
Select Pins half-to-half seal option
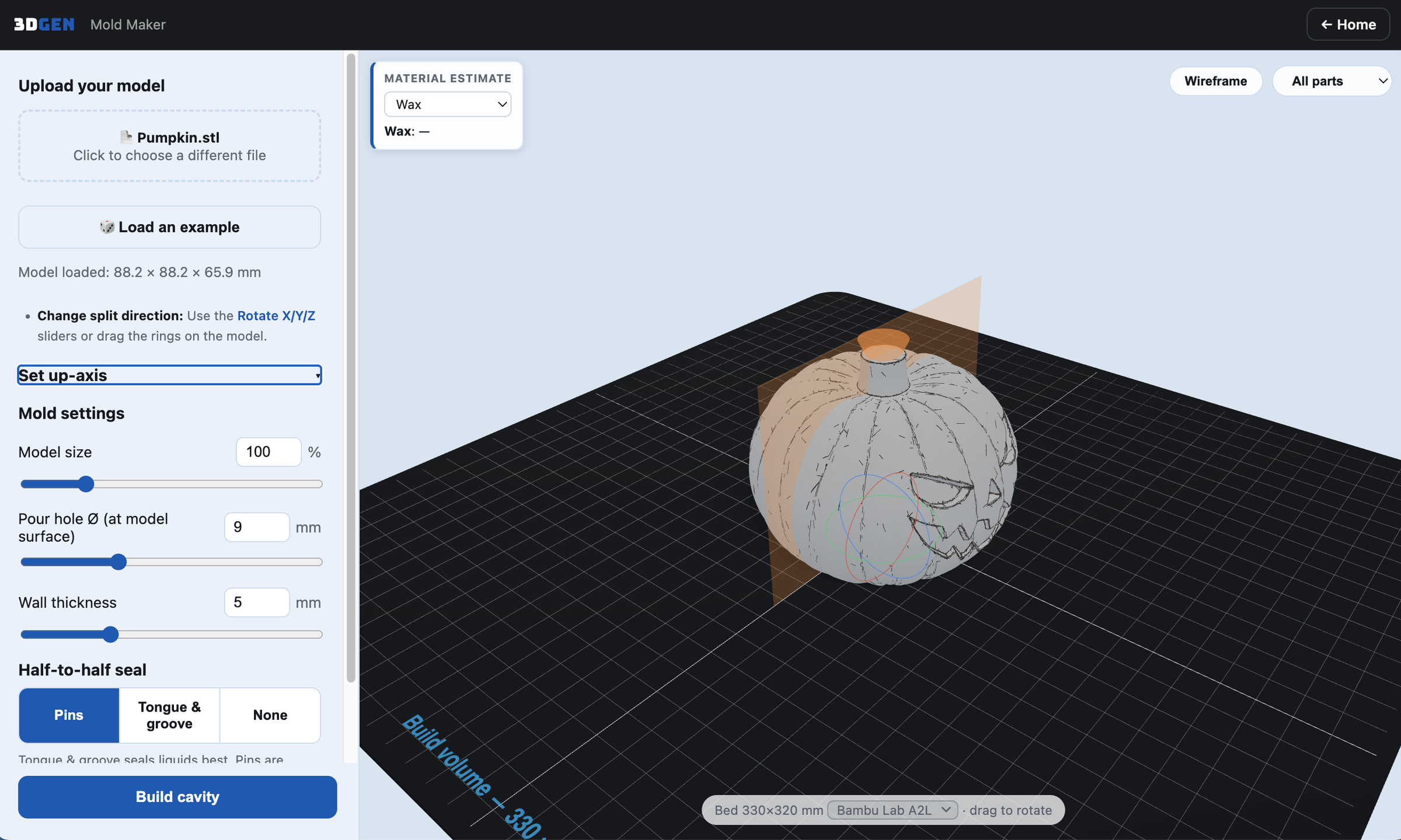tap(69, 715)
